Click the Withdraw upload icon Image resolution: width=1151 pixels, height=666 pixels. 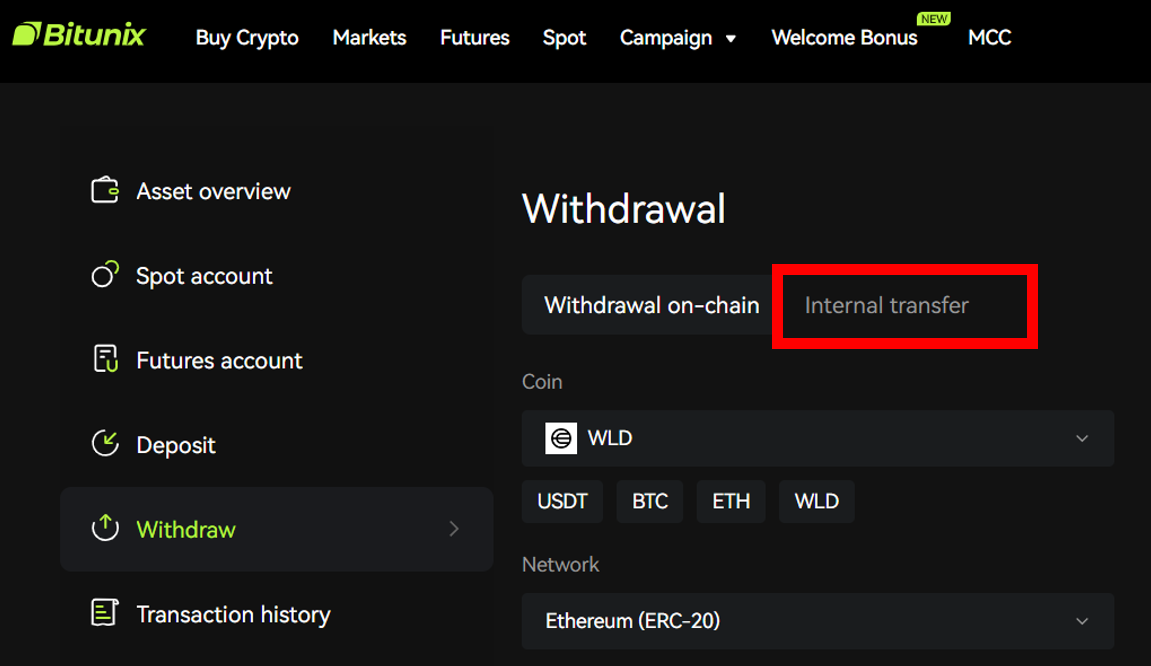pyautogui.click(x=105, y=528)
